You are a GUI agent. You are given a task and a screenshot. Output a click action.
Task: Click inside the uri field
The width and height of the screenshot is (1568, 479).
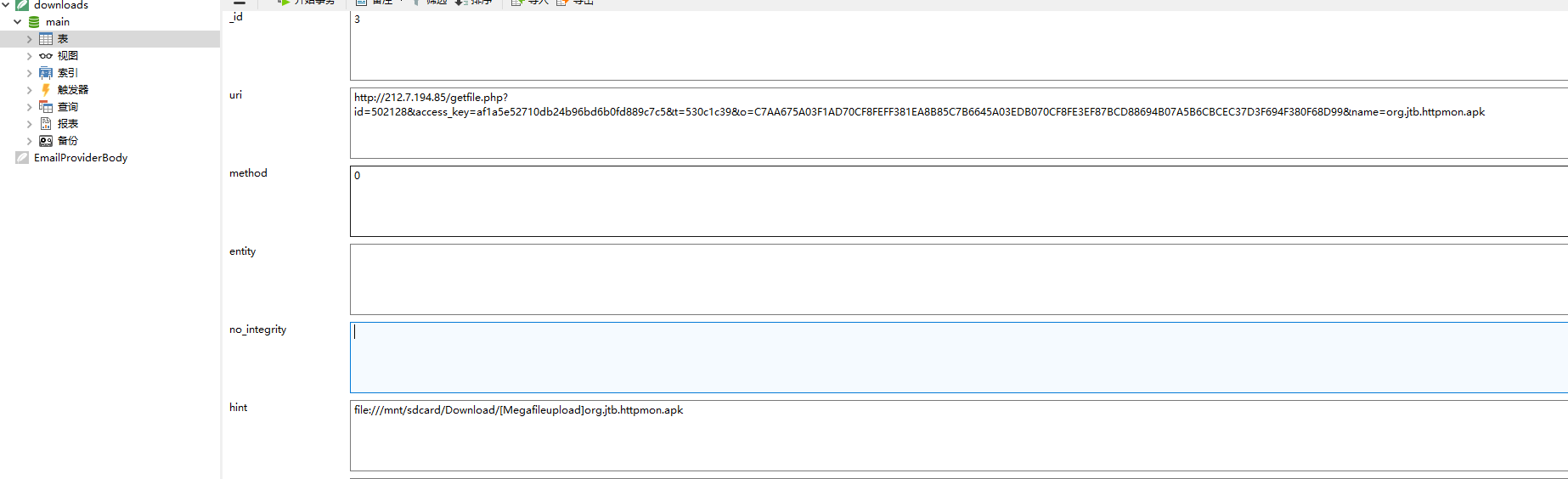click(x=959, y=123)
